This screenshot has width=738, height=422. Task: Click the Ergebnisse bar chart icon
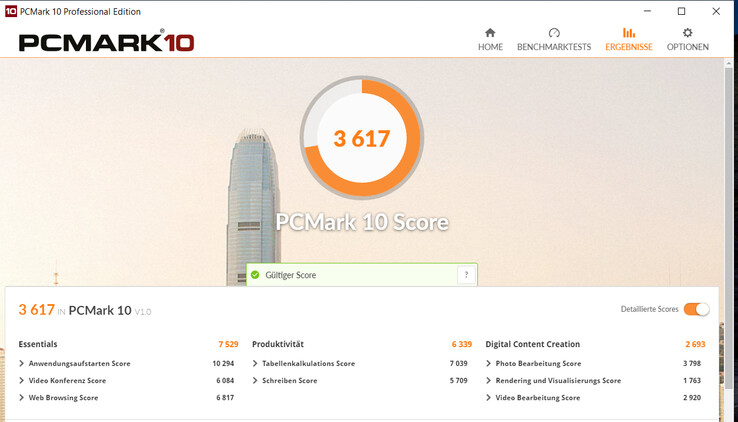pos(629,32)
